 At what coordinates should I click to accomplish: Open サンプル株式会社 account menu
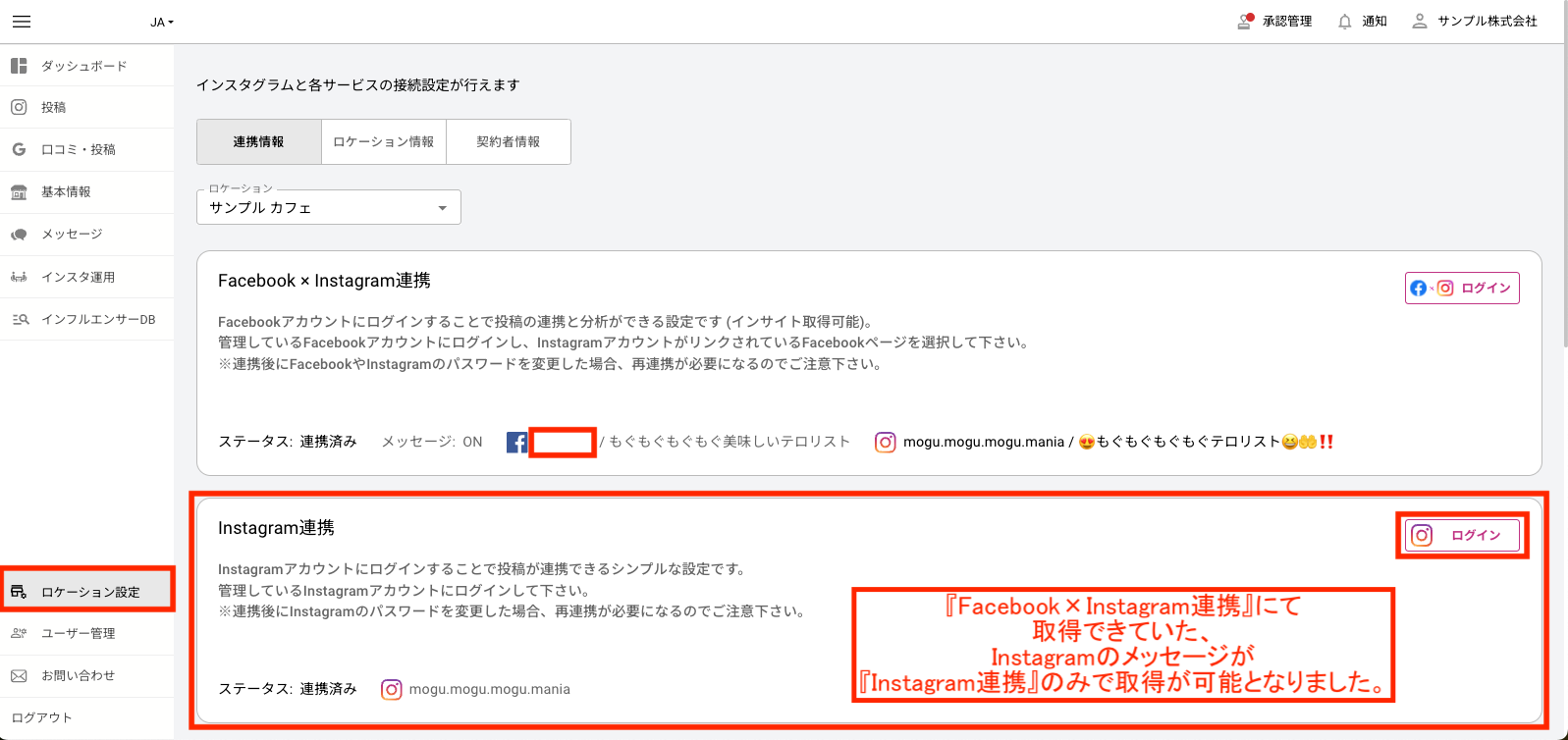click(x=1487, y=21)
